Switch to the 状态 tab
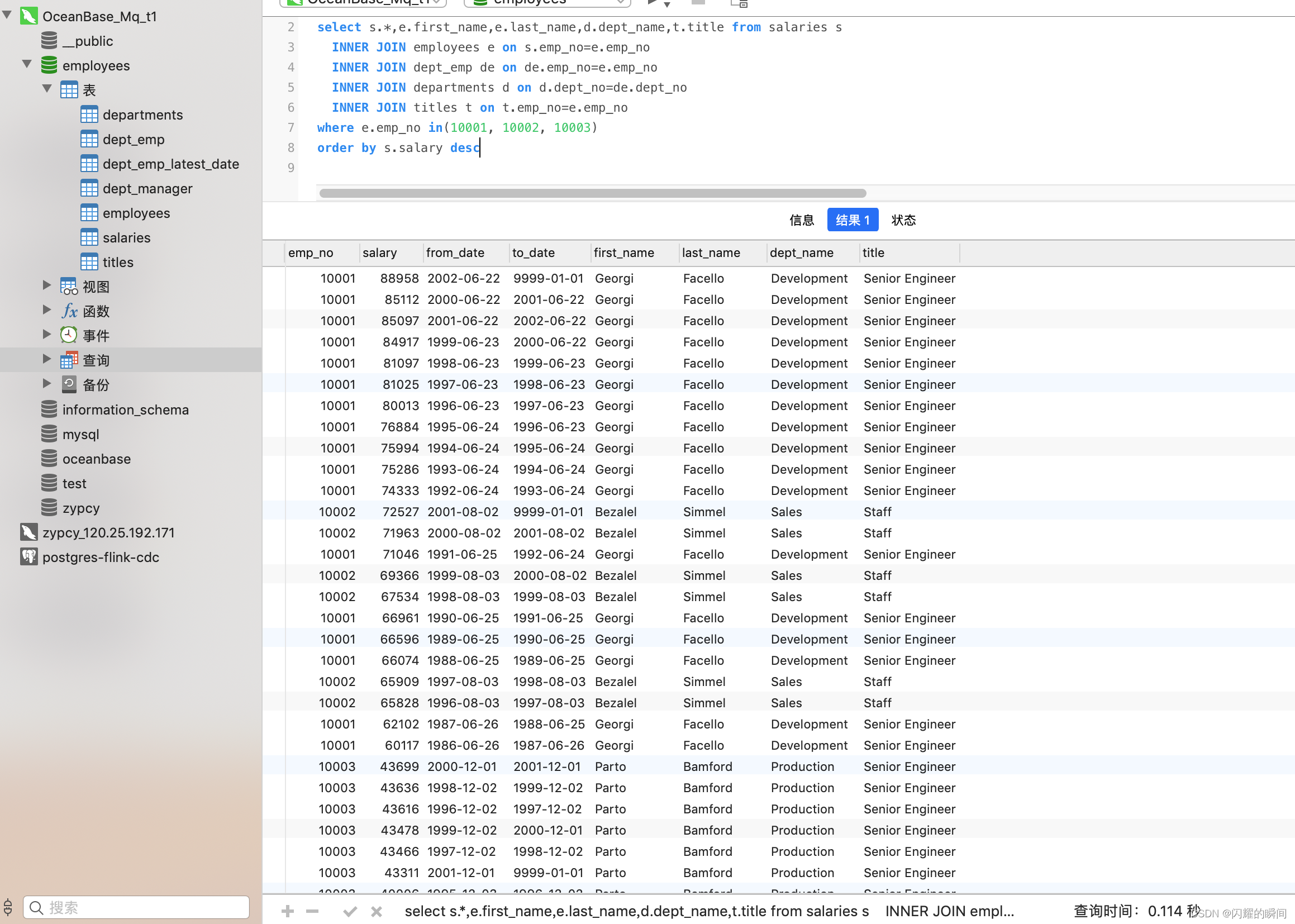The image size is (1295, 924). (x=905, y=220)
